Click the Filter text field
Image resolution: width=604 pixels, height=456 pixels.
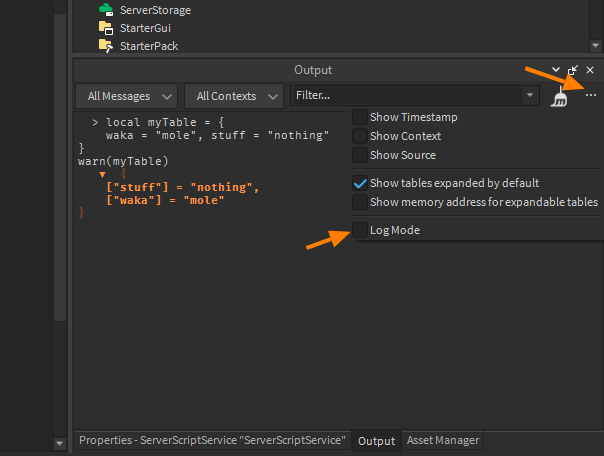405,95
